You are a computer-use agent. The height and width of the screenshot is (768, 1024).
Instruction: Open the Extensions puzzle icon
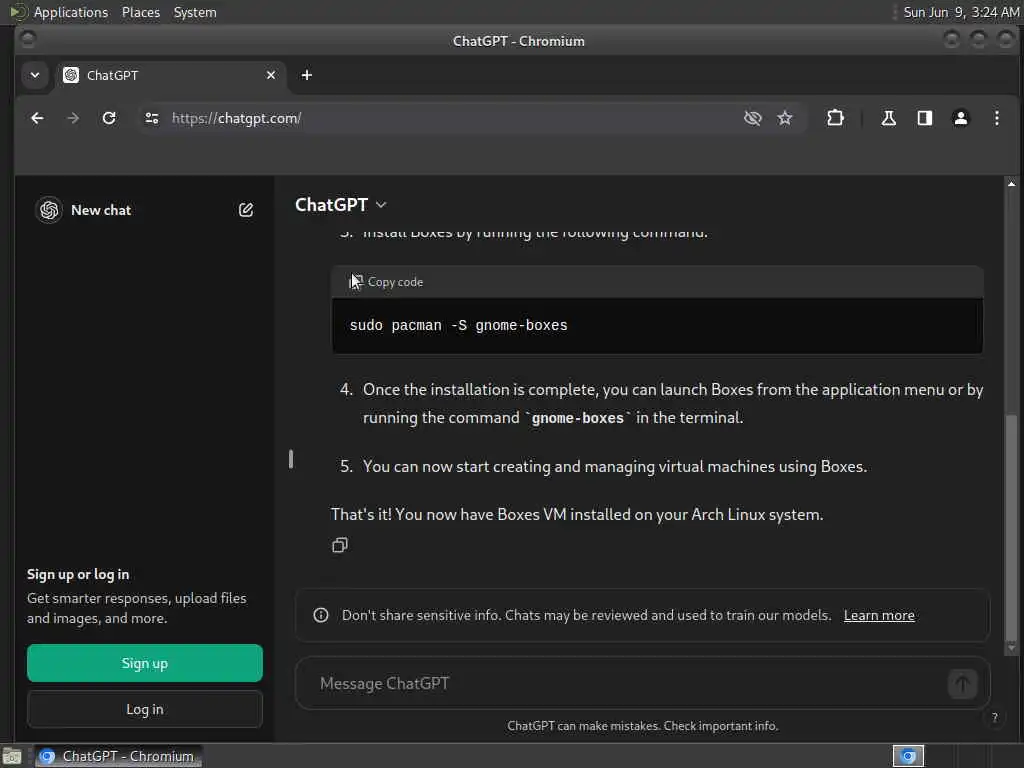point(835,118)
